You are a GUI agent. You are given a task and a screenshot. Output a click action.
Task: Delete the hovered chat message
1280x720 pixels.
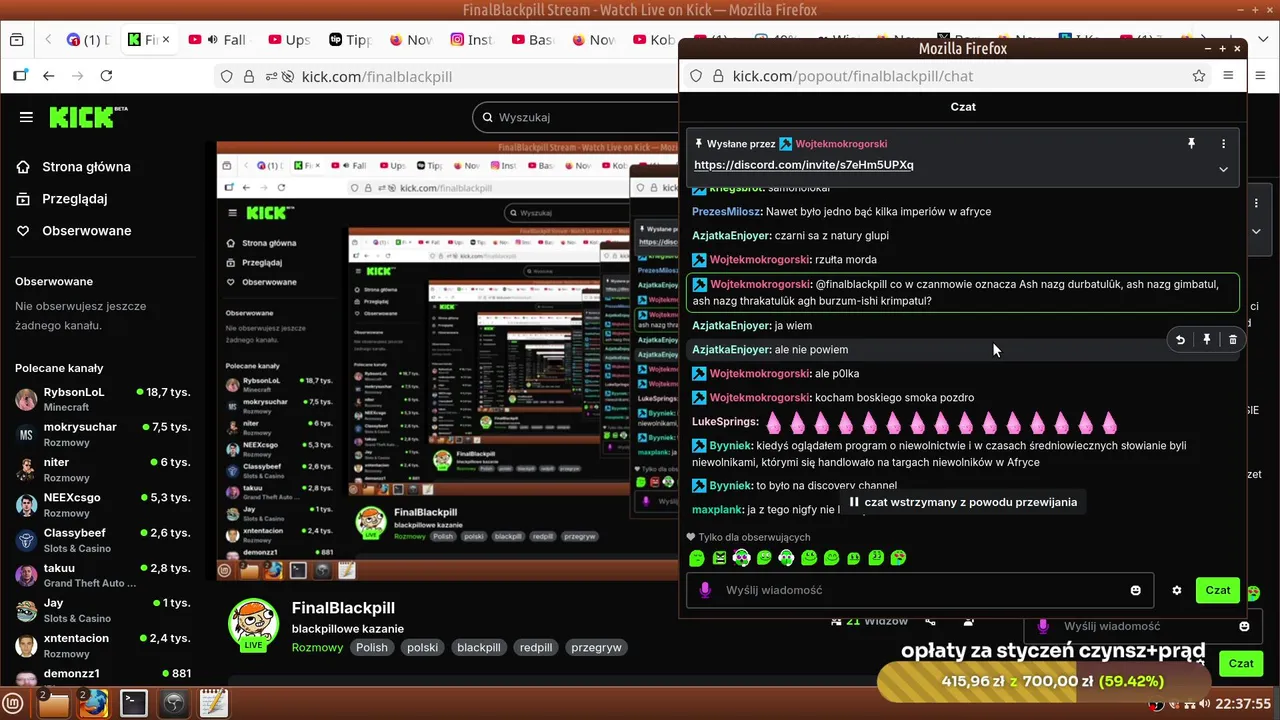pyautogui.click(x=1233, y=340)
